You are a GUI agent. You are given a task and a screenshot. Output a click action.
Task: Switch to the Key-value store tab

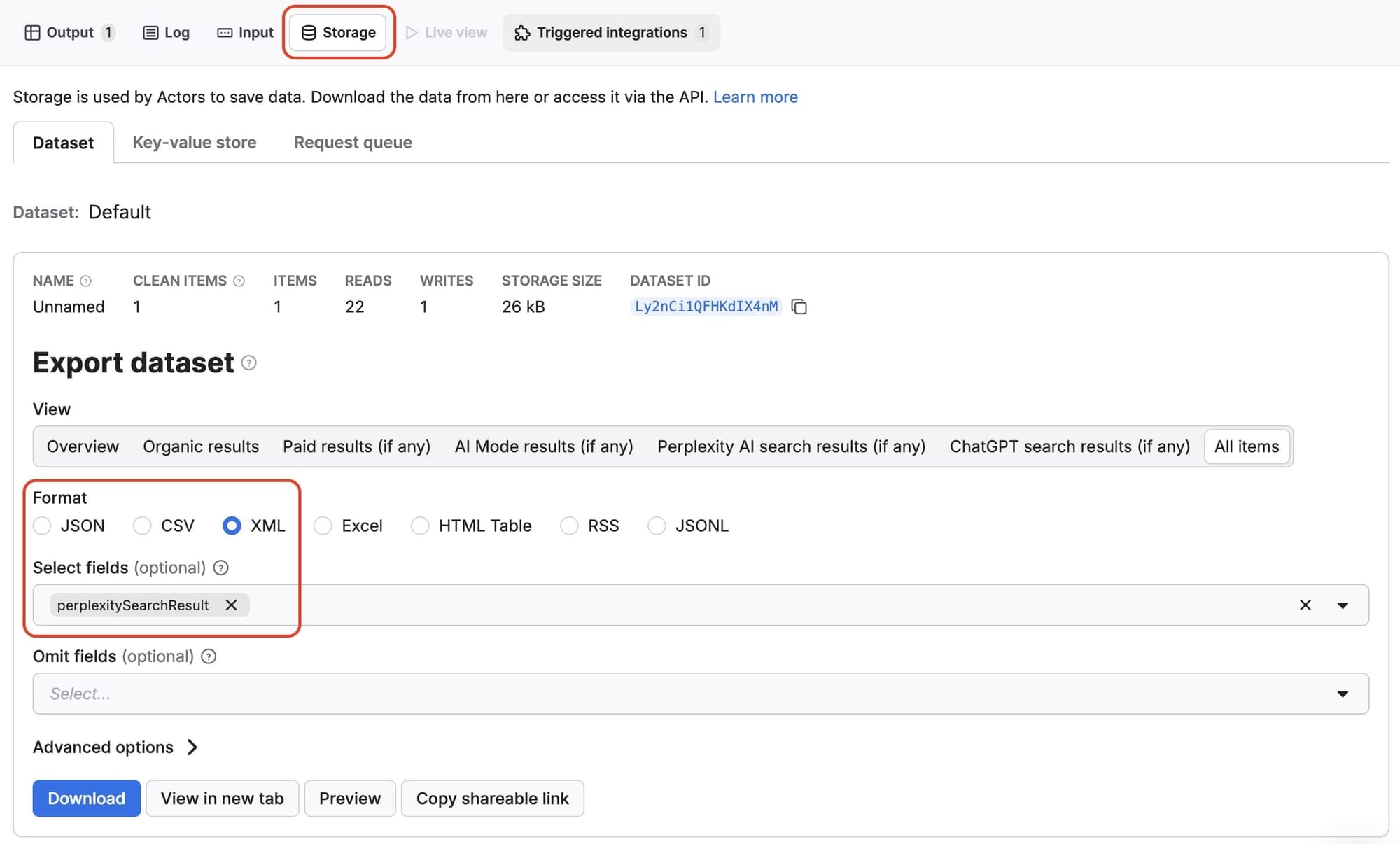pos(194,142)
